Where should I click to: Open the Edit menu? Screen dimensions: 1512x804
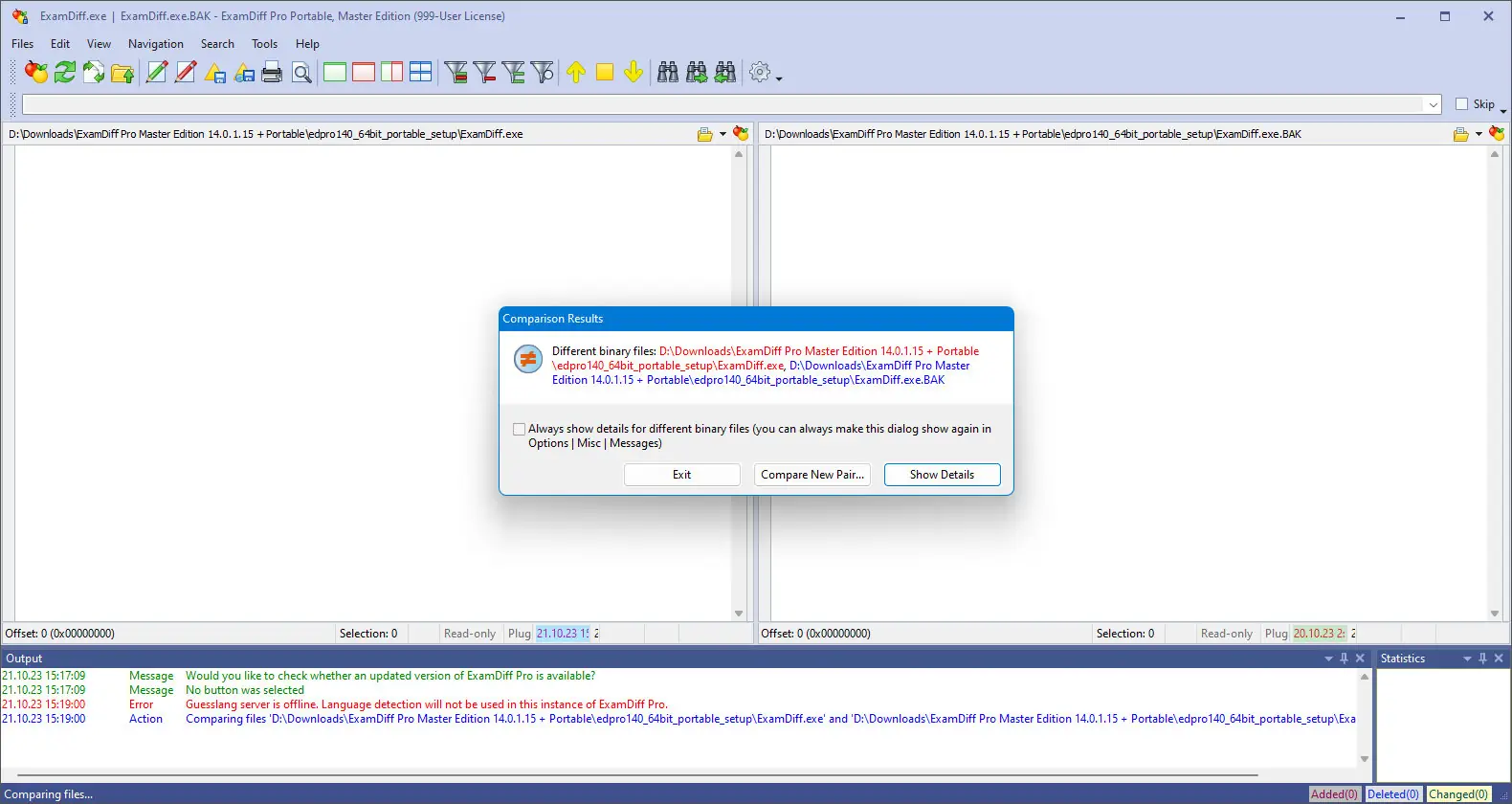60,44
